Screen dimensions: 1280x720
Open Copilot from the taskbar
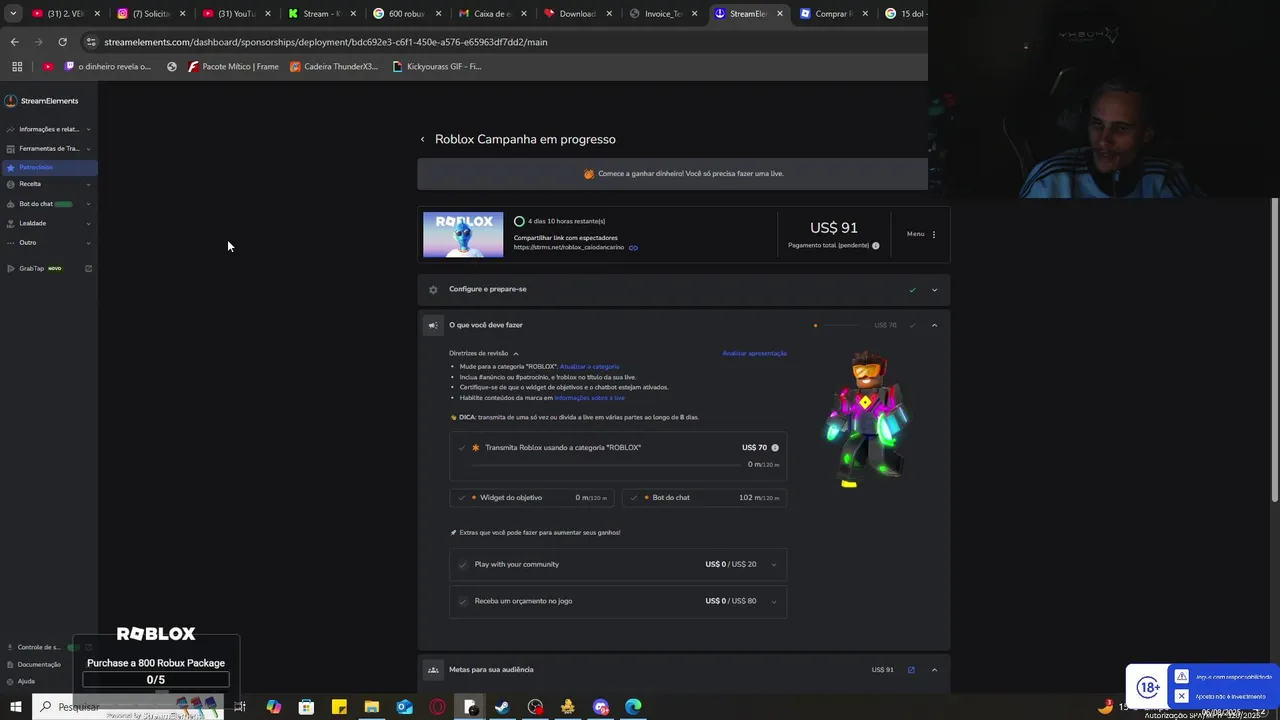coord(273,707)
